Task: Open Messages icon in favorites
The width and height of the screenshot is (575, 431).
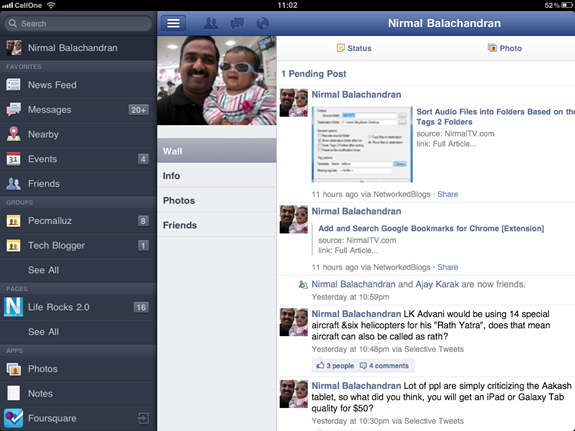Action: coord(14,109)
